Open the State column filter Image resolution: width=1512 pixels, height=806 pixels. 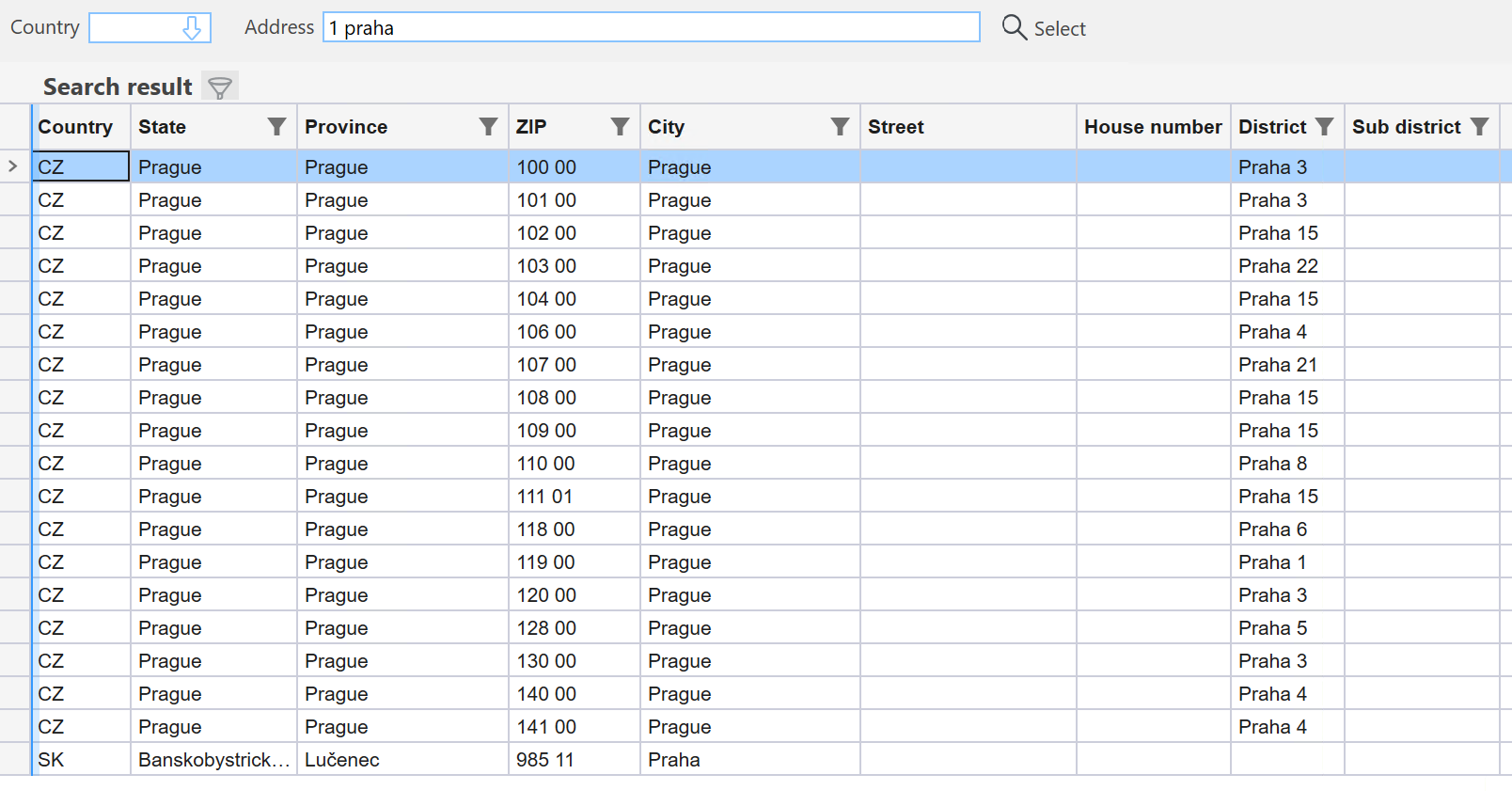(x=276, y=127)
